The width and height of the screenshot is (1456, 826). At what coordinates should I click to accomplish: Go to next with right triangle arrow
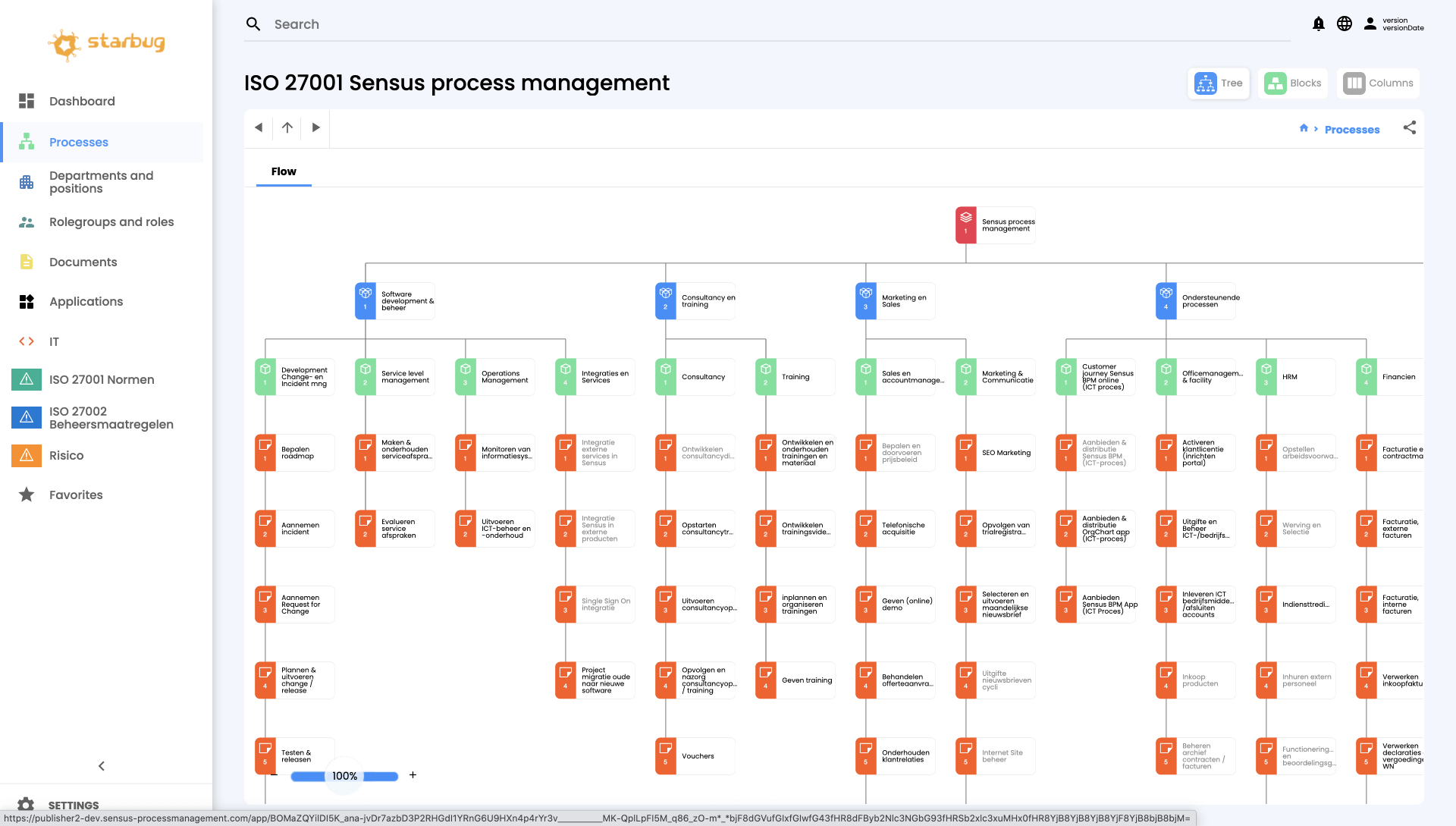click(316, 127)
